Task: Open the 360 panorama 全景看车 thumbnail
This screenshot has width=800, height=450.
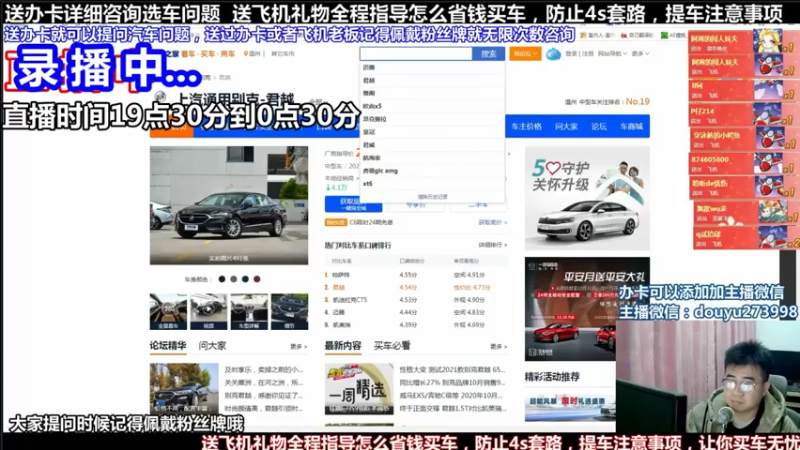Action: [x=168, y=311]
